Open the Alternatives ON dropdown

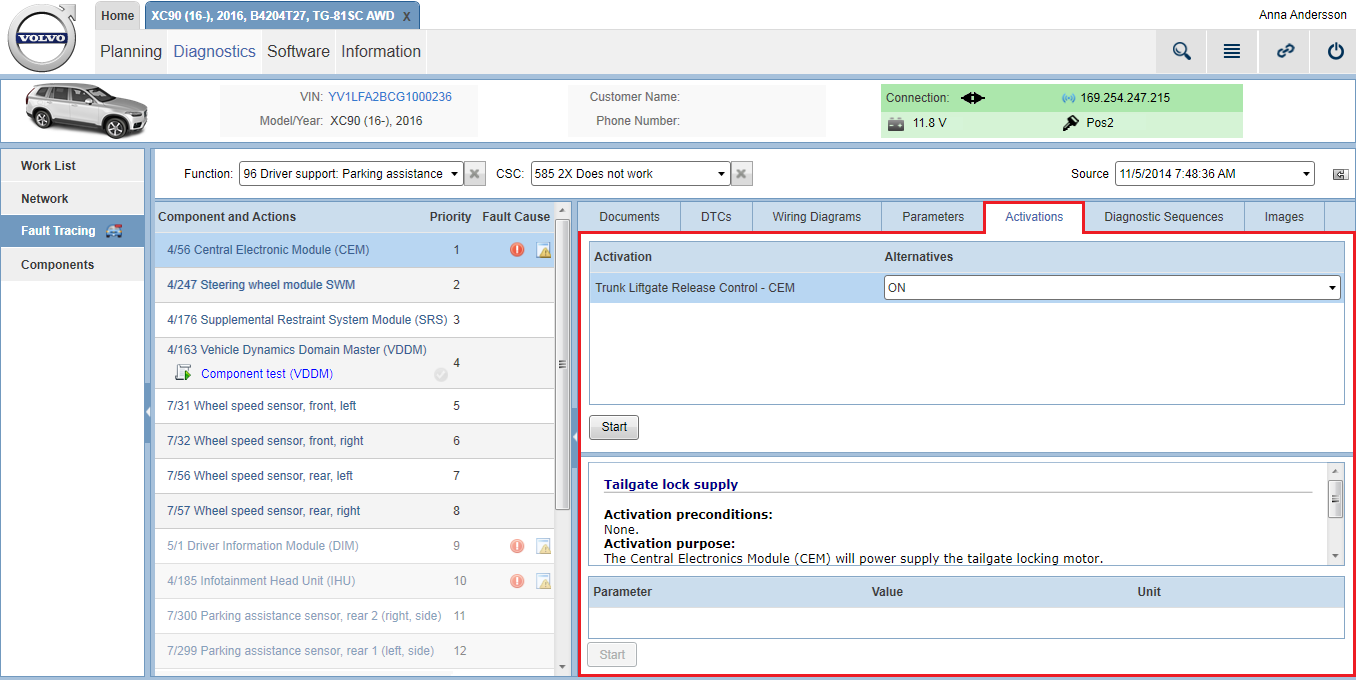point(1112,288)
